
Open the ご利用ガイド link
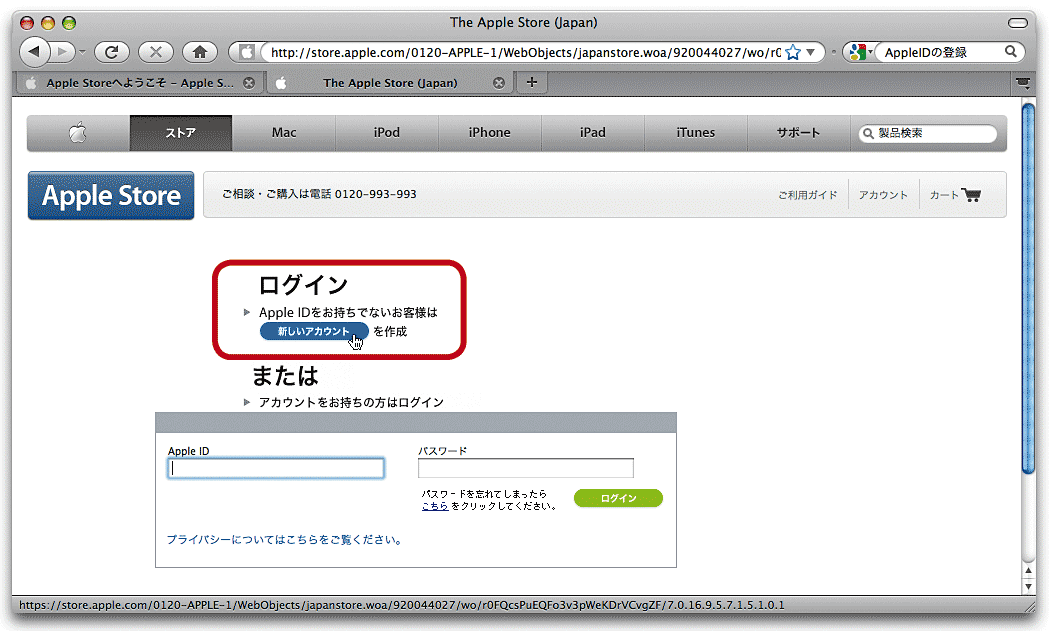(x=807, y=195)
